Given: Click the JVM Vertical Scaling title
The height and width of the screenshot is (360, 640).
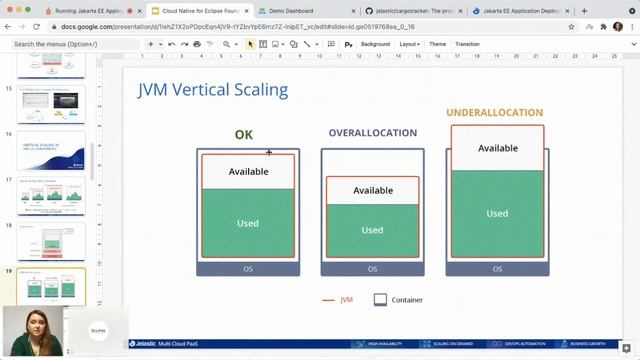Looking at the screenshot, I should tap(213, 90).
